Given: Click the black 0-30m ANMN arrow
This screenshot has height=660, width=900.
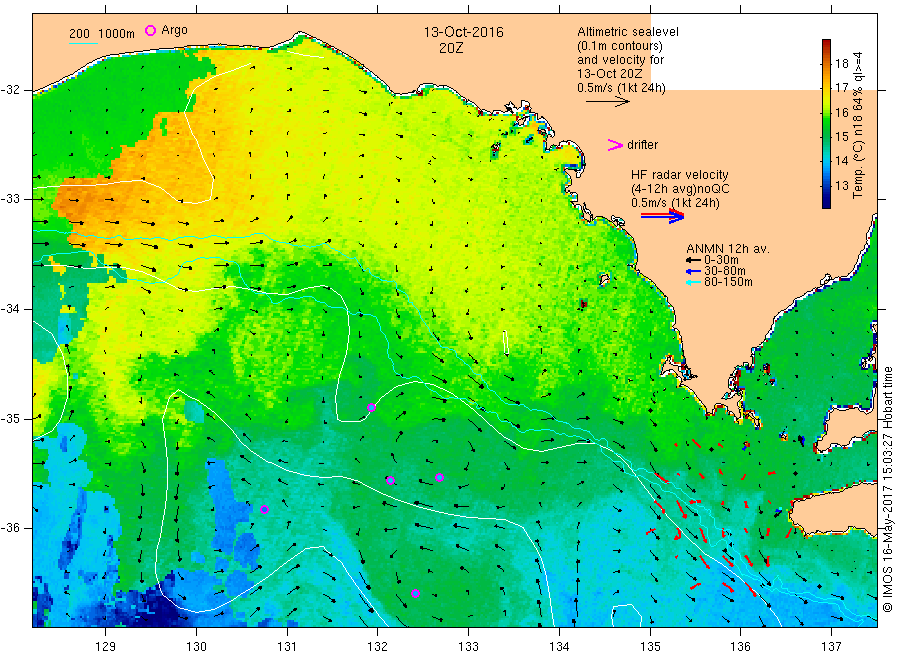Looking at the screenshot, I should (x=694, y=260).
